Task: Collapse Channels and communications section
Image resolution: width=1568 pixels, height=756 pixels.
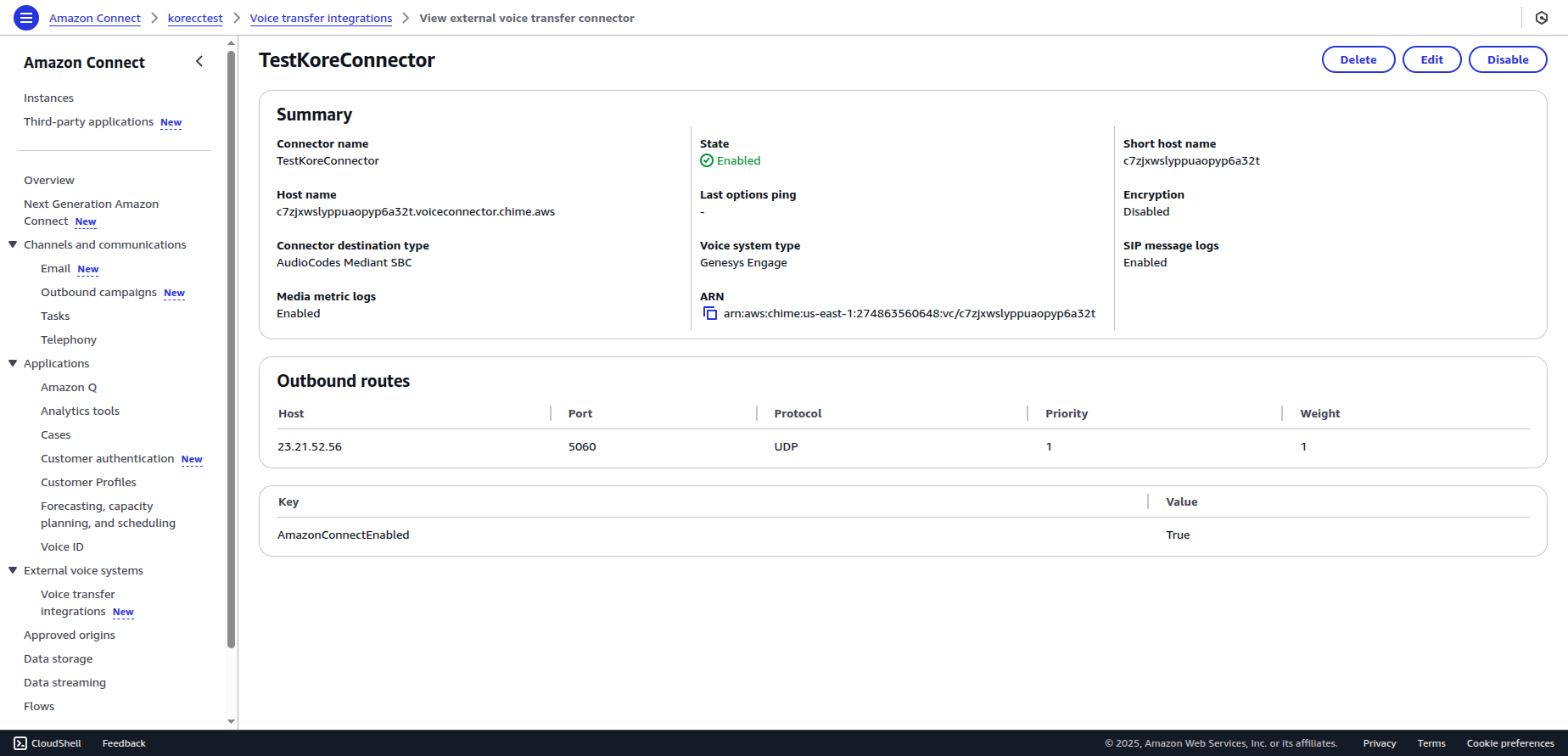Action: coord(13,245)
